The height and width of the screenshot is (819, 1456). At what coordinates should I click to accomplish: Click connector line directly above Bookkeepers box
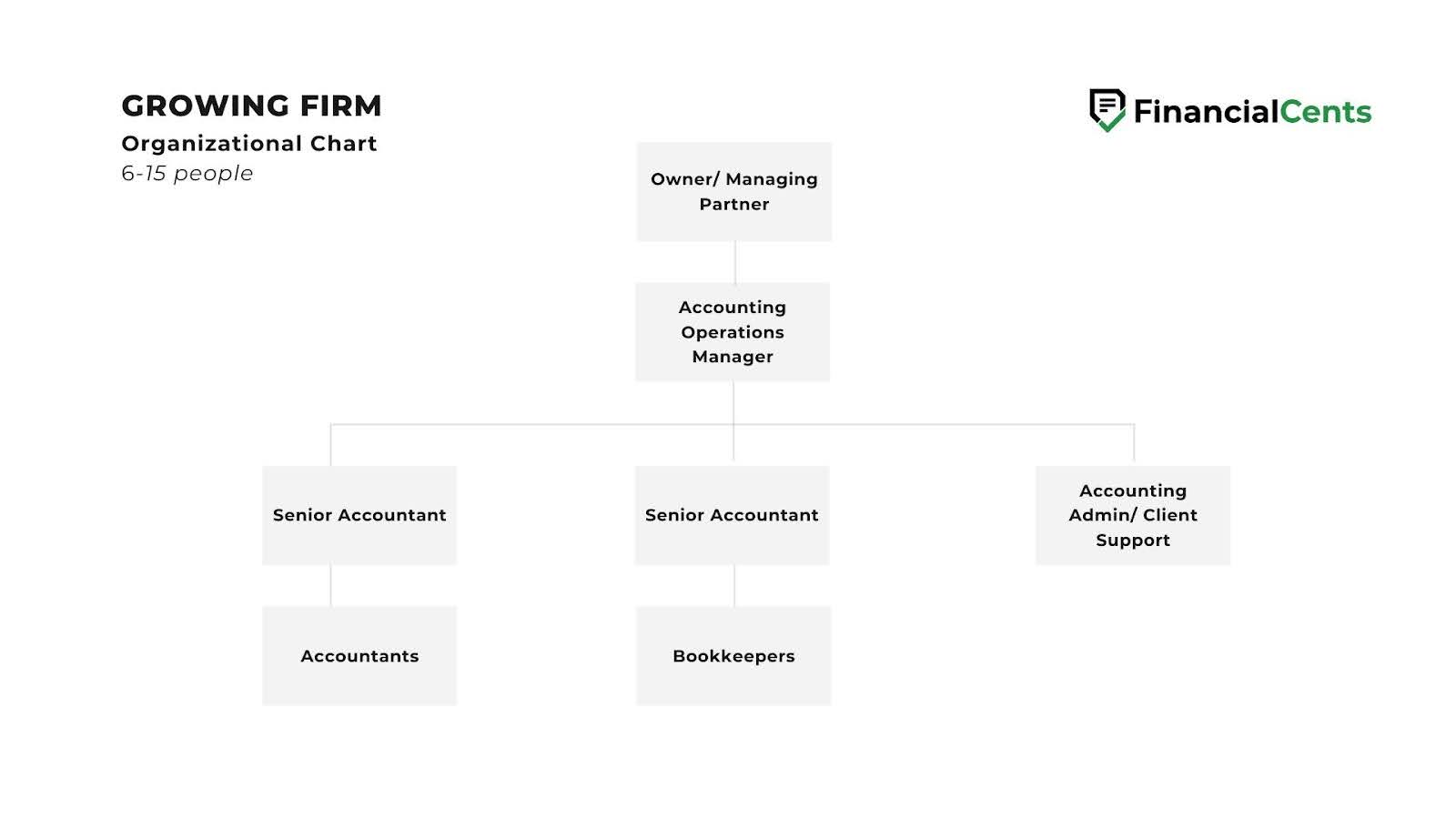click(x=734, y=585)
